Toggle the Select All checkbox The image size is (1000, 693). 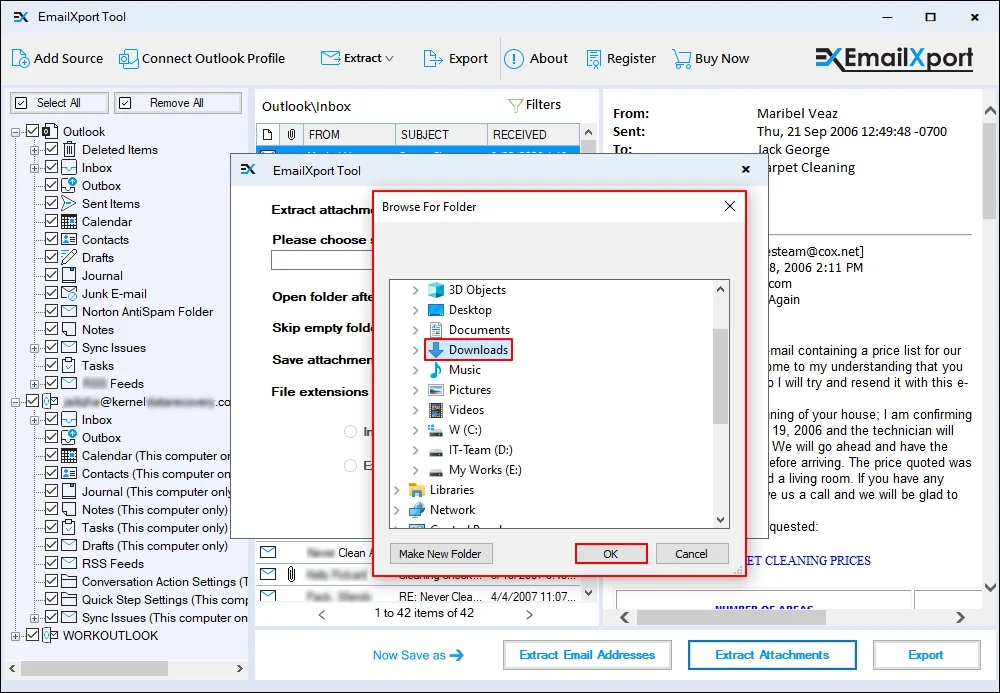point(21,103)
